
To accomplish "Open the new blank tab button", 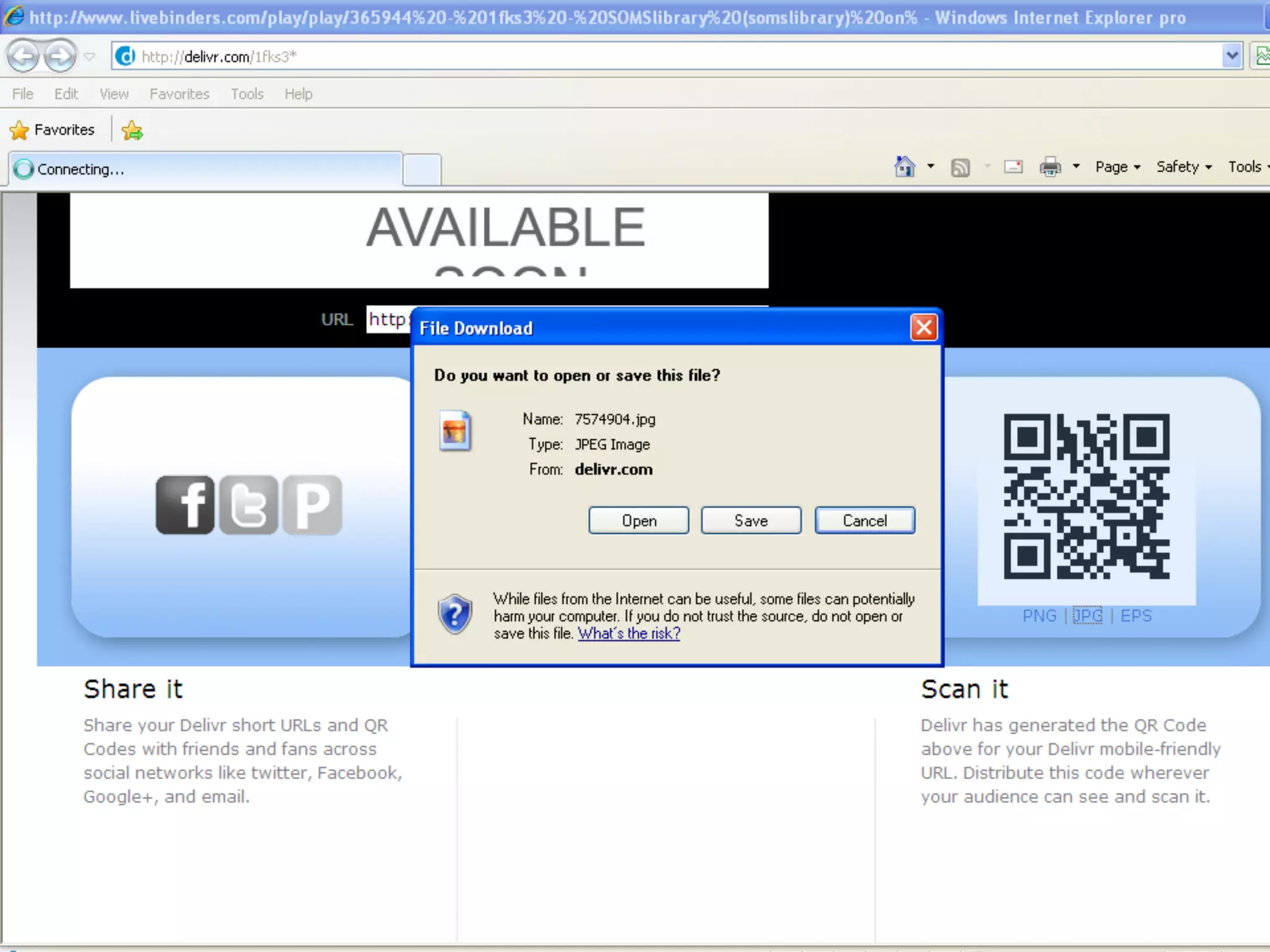I will pyautogui.click(x=422, y=169).
